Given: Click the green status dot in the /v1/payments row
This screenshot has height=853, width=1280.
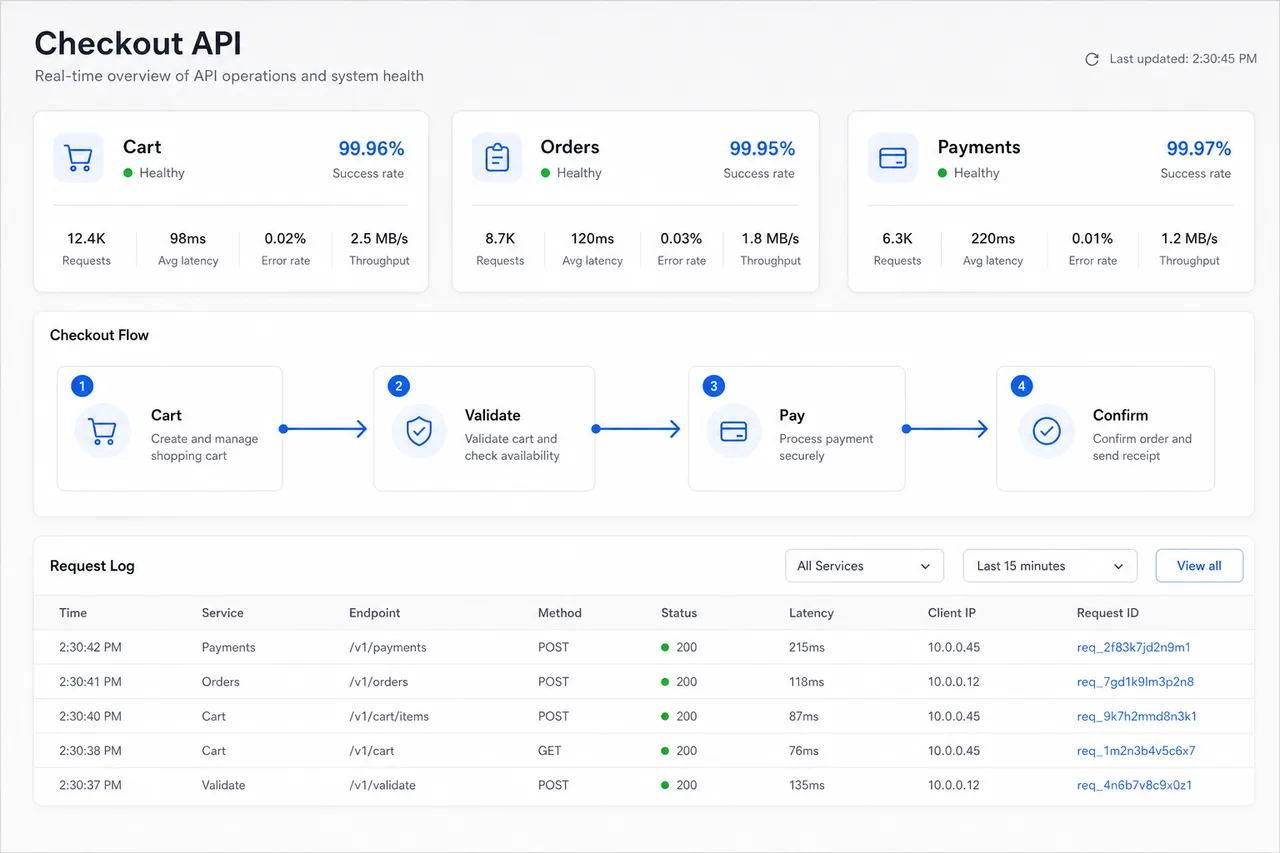Looking at the screenshot, I should (x=665, y=647).
